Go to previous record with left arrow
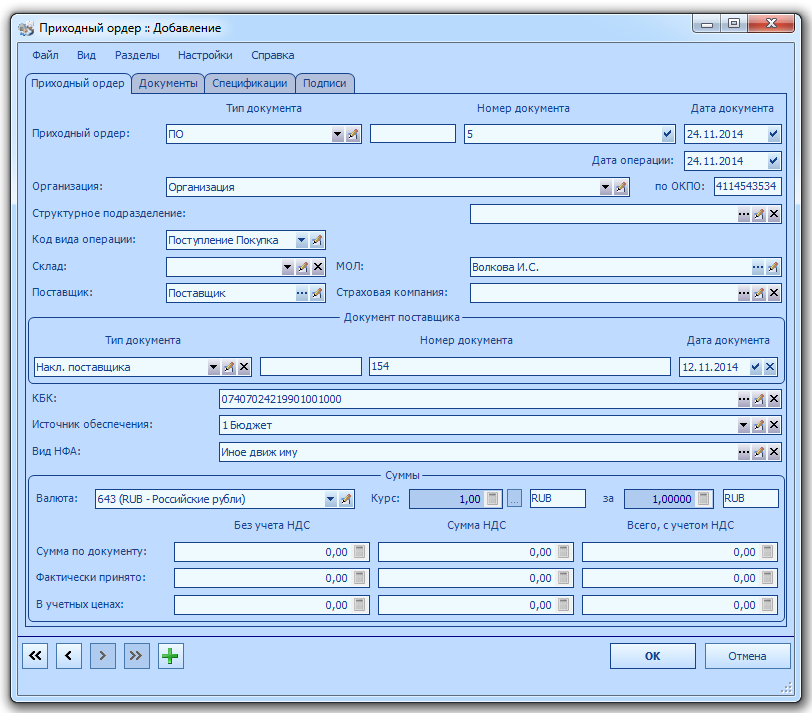 coord(68,657)
